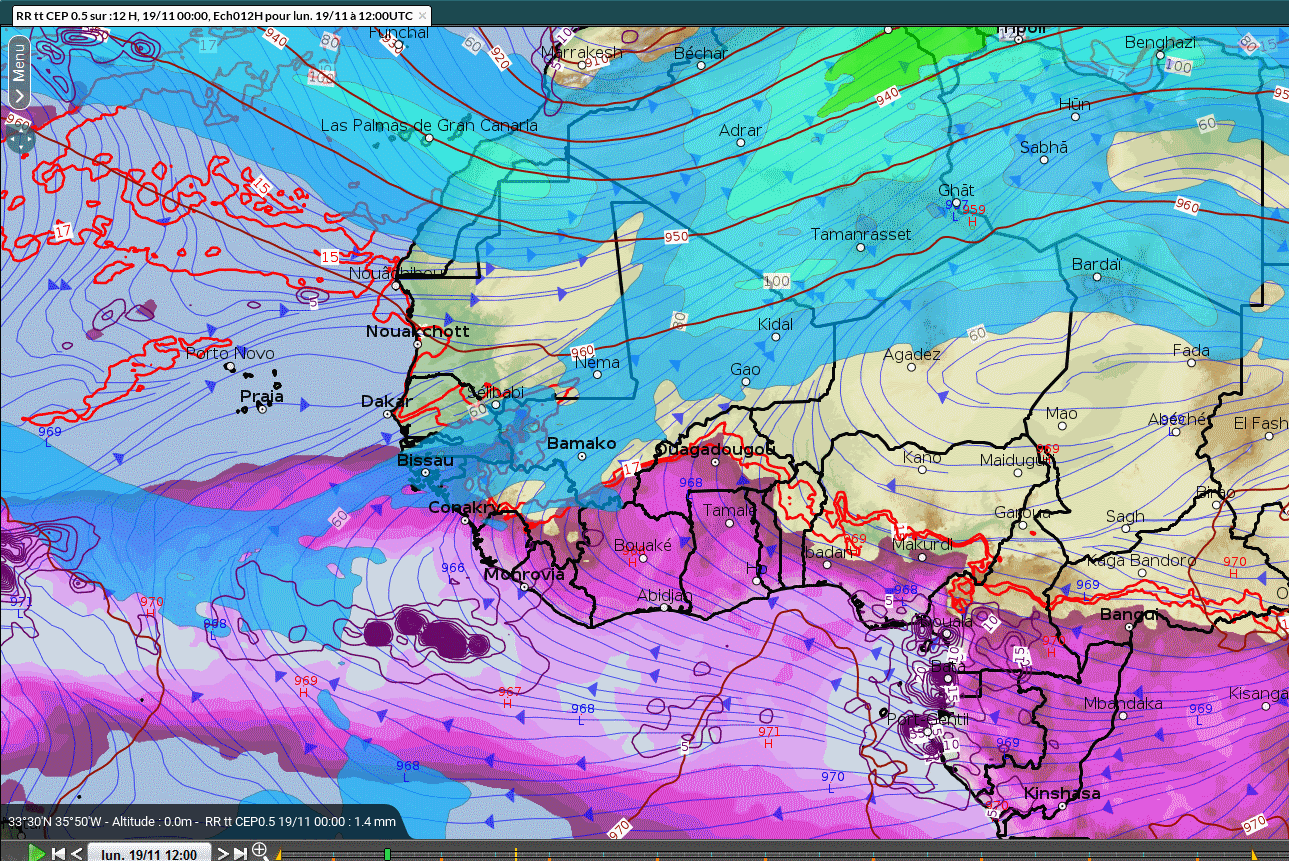Click the Sabhā city label
Viewport: 1289px width, 861px height.
click(x=1044, y=147)
